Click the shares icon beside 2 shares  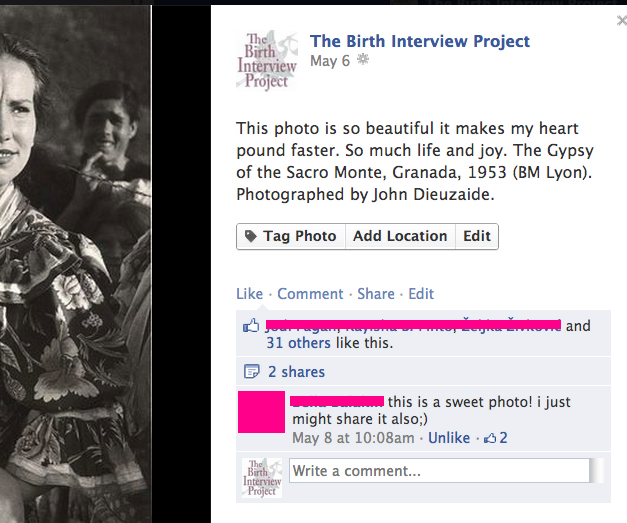pos(252,372)
